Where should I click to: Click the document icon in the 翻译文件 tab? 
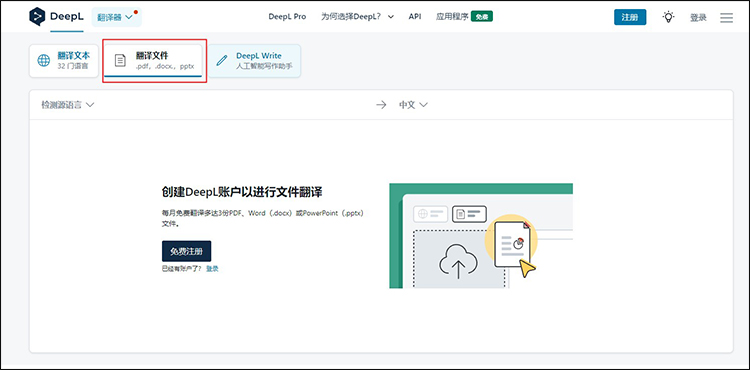click(x=120, y=61)
